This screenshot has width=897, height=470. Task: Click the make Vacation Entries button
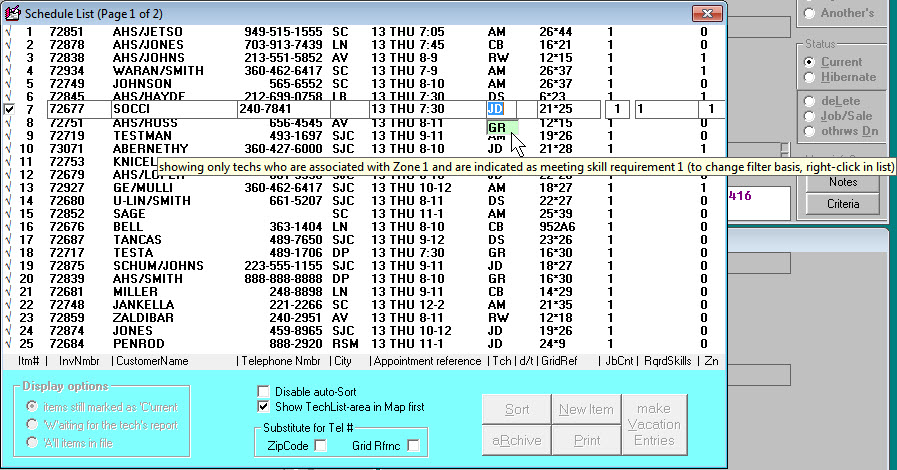pos(654,425)
